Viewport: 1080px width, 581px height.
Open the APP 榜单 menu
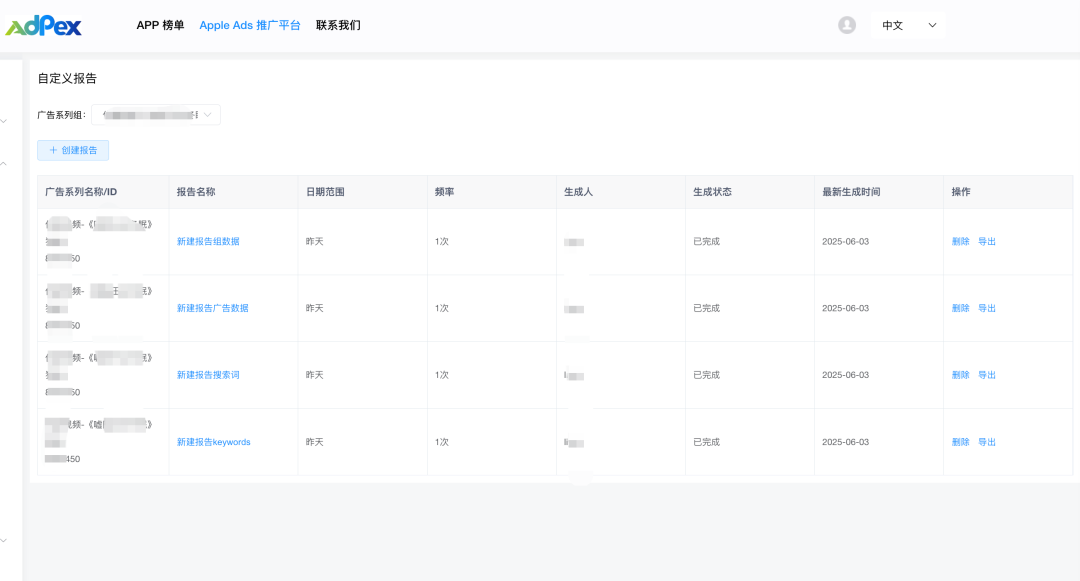[x=160, y=25]
